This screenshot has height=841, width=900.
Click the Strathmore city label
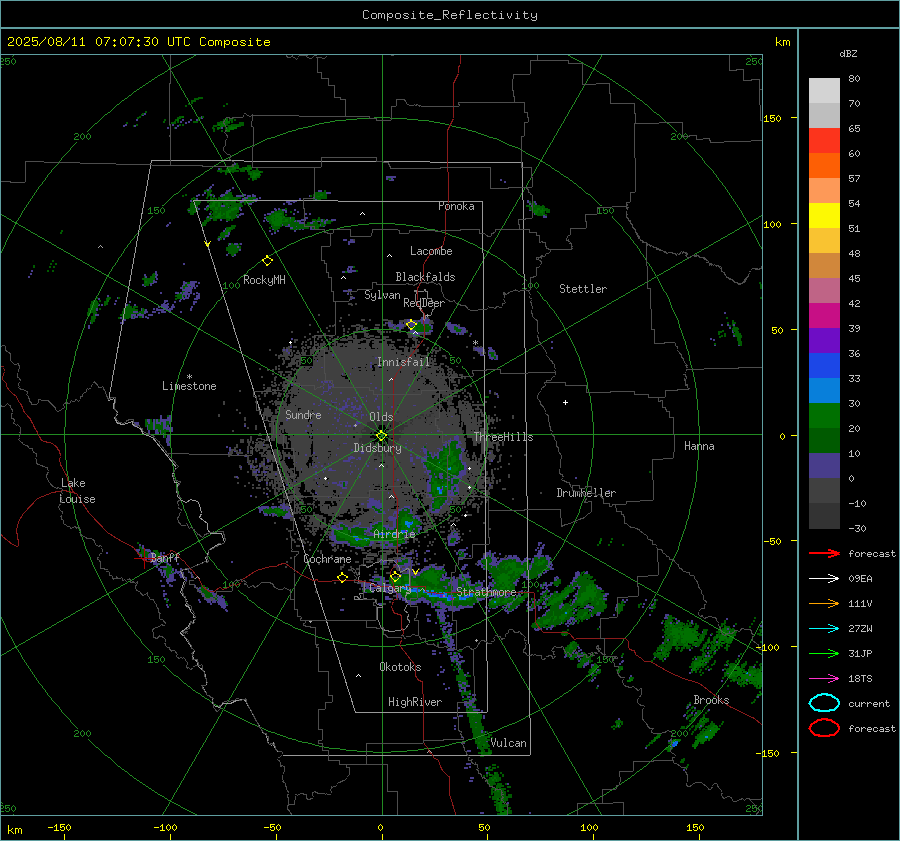(486, 592)
